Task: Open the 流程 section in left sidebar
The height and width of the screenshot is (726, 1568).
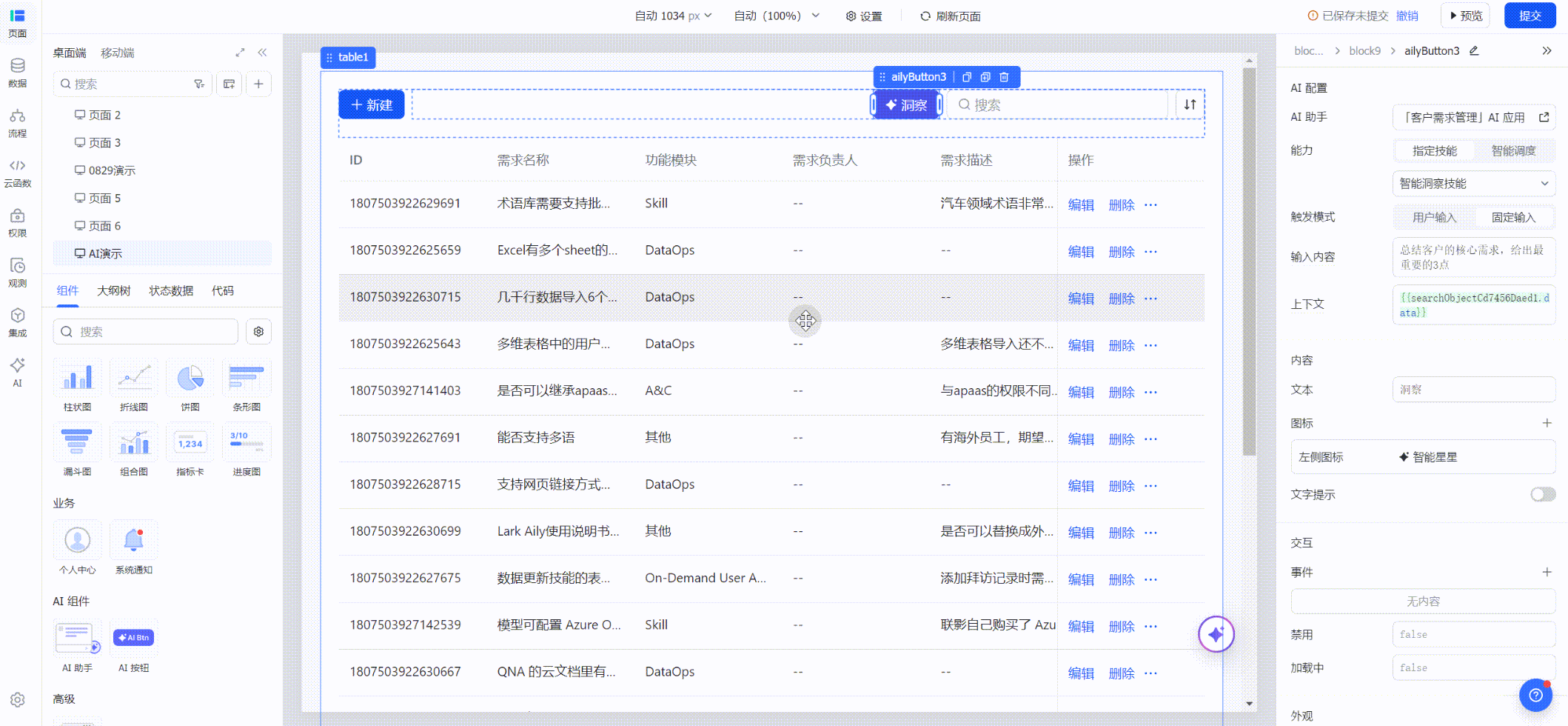Action: click(x=17, y=123)
